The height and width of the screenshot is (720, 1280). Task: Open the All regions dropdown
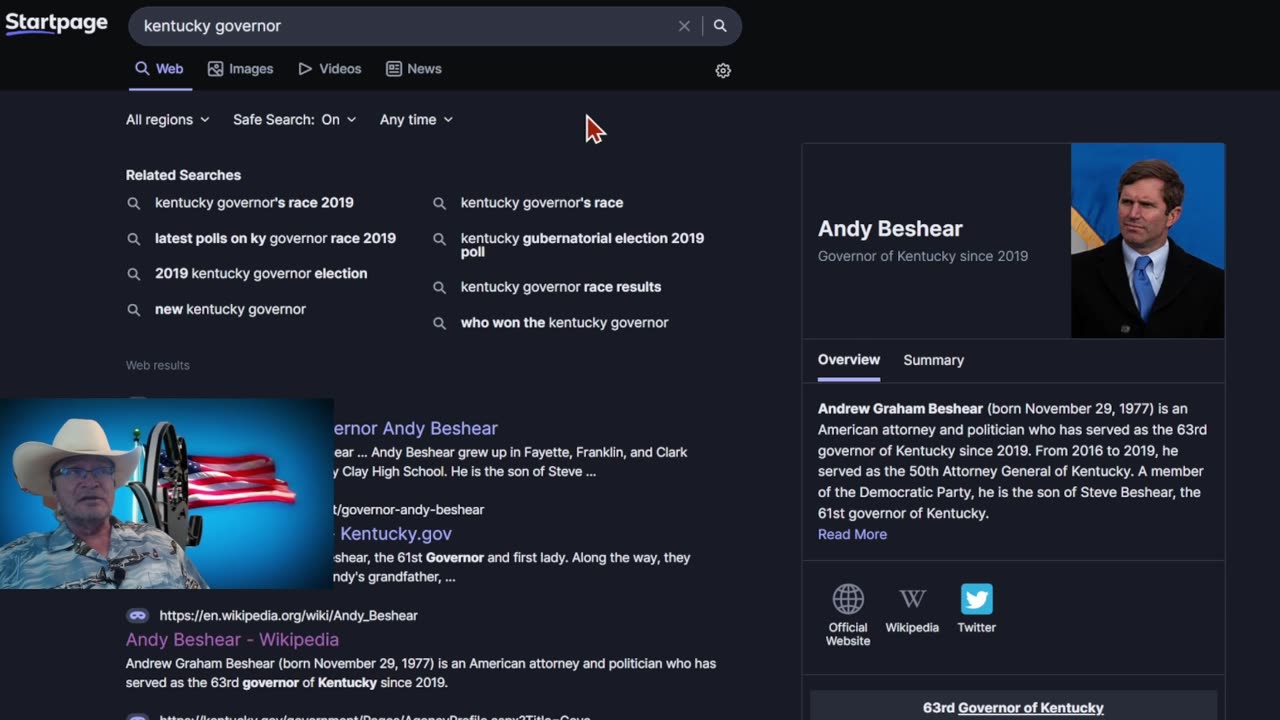click(x=168, y=120)
